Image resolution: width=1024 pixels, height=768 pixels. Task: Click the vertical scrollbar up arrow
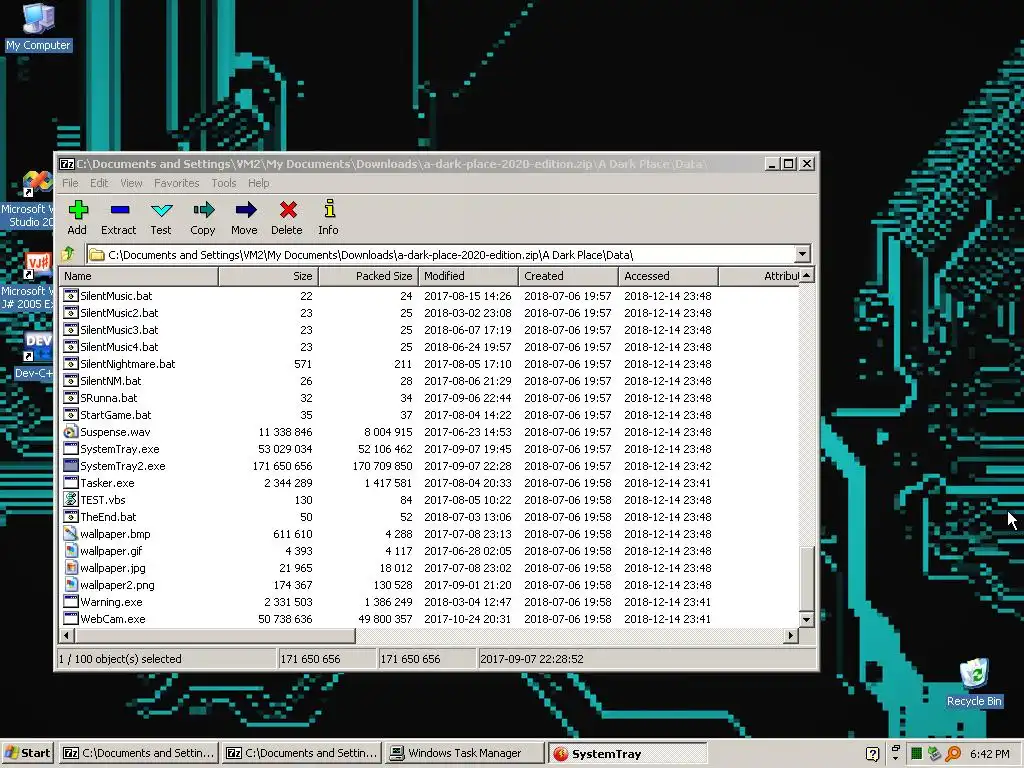point(807,276)
